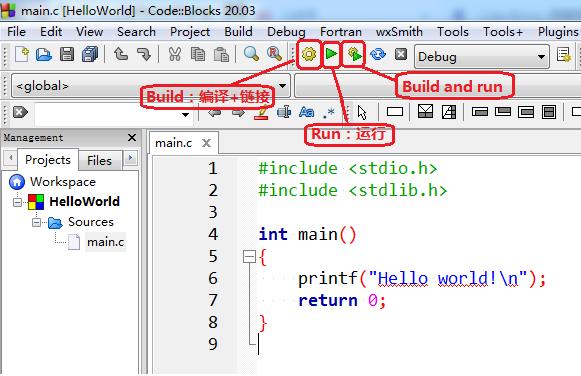Click the '#include <stdlib.h>' line
581x376 pixels.
[353, 190]
